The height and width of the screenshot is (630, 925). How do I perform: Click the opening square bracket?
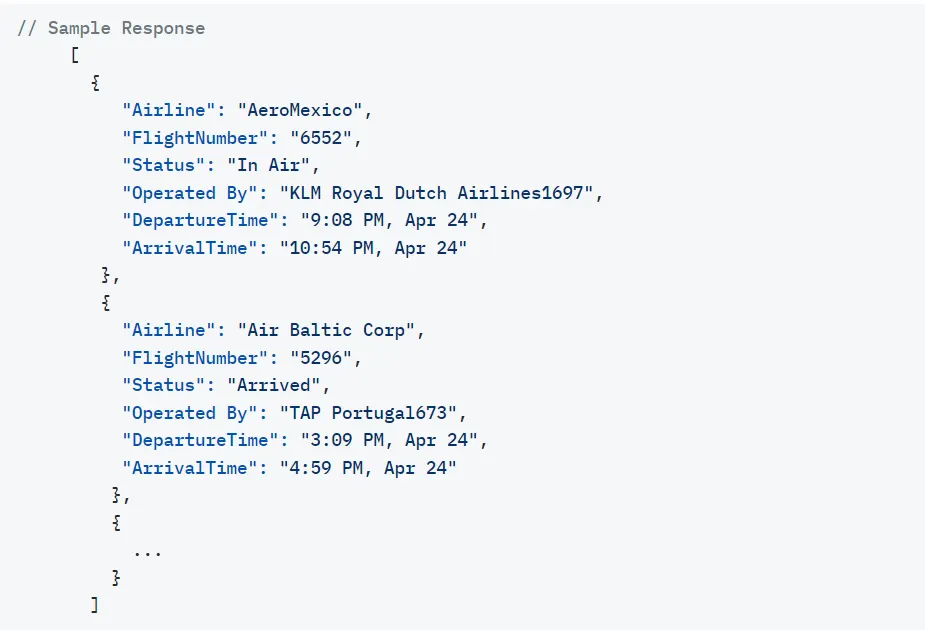click(75, 55)
